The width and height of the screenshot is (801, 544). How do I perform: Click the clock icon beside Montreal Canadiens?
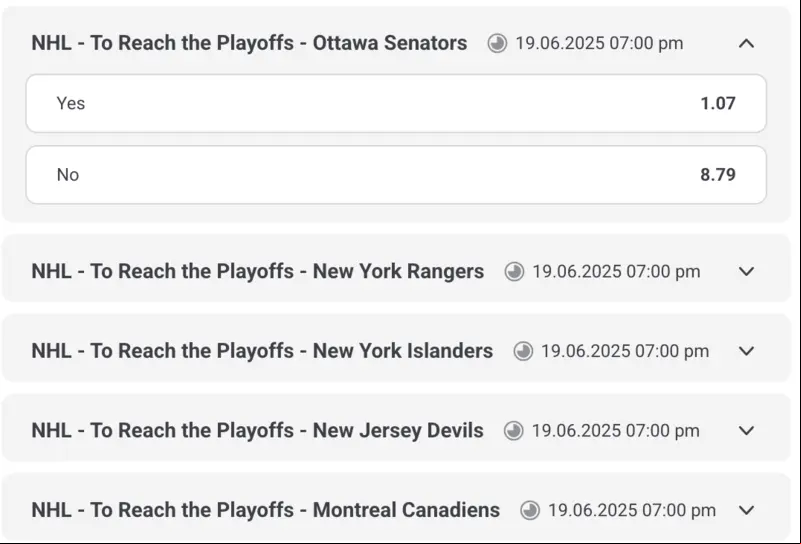[x=530, y=510]
